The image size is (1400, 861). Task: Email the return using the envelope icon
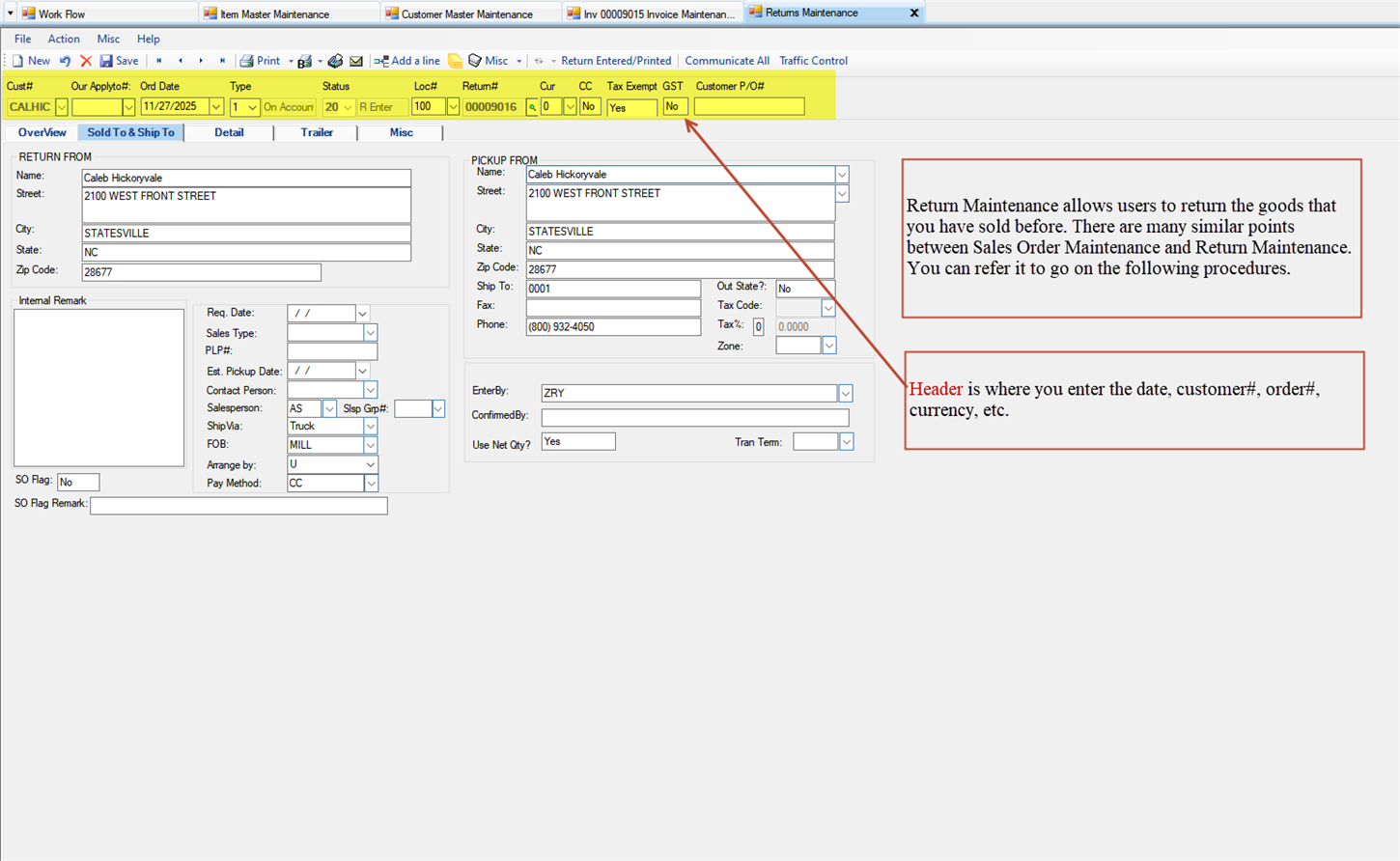(356, 61)
